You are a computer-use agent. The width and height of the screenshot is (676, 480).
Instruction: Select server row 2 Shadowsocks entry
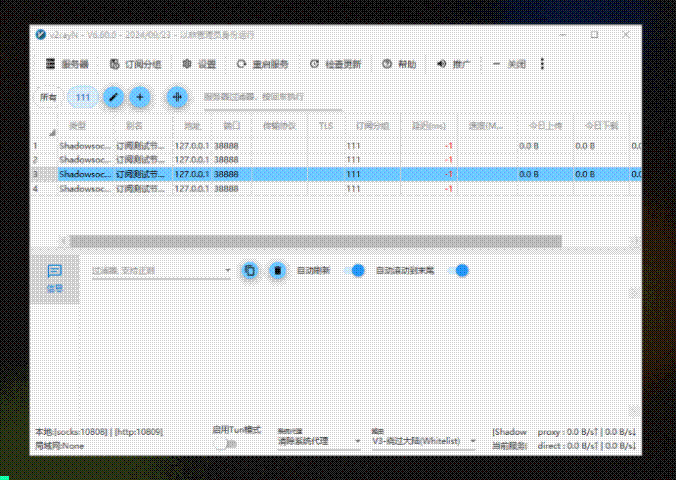(336, 160)
